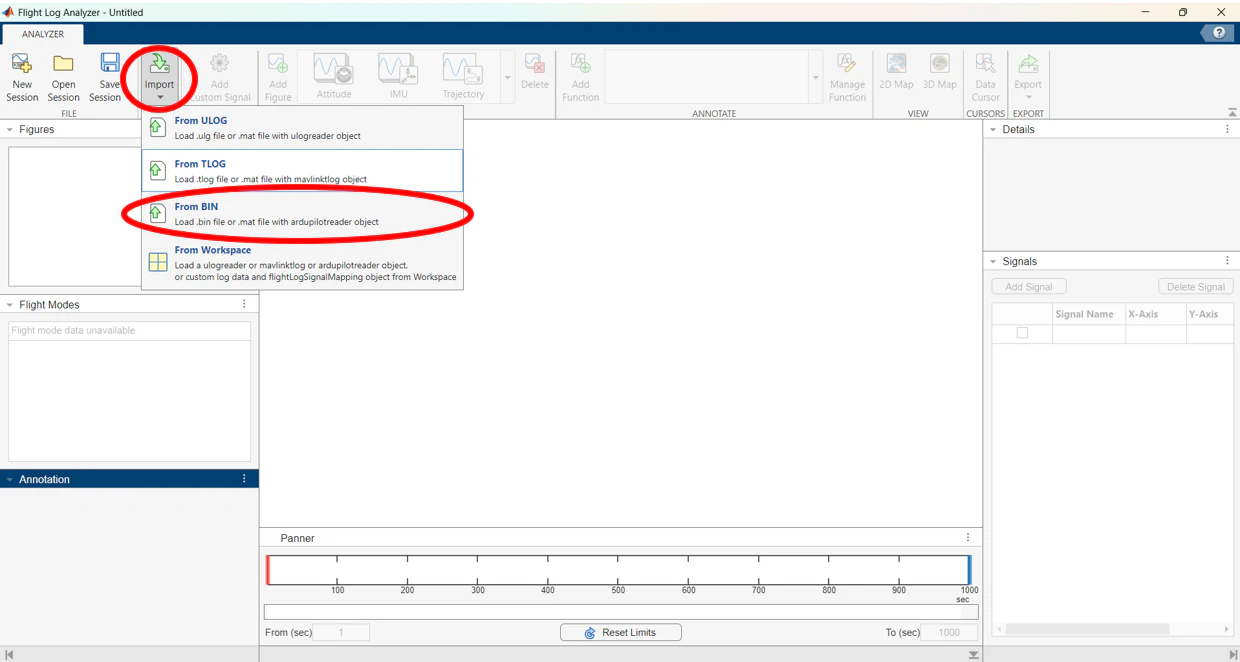Collapse left side panel arrow at bottom
The width and height of the screenshot is (1240, 662).
(x=9, y=655)
